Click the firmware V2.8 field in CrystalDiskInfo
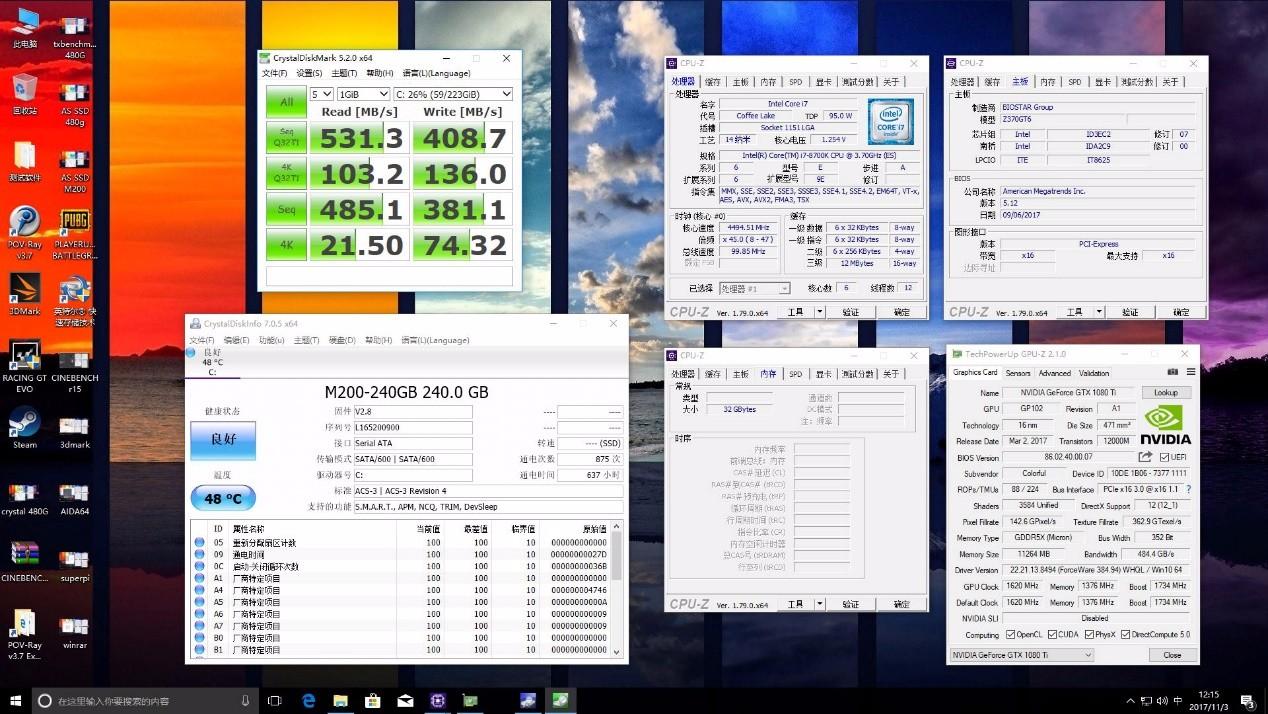1268x714 pixels. pos(413,411)
